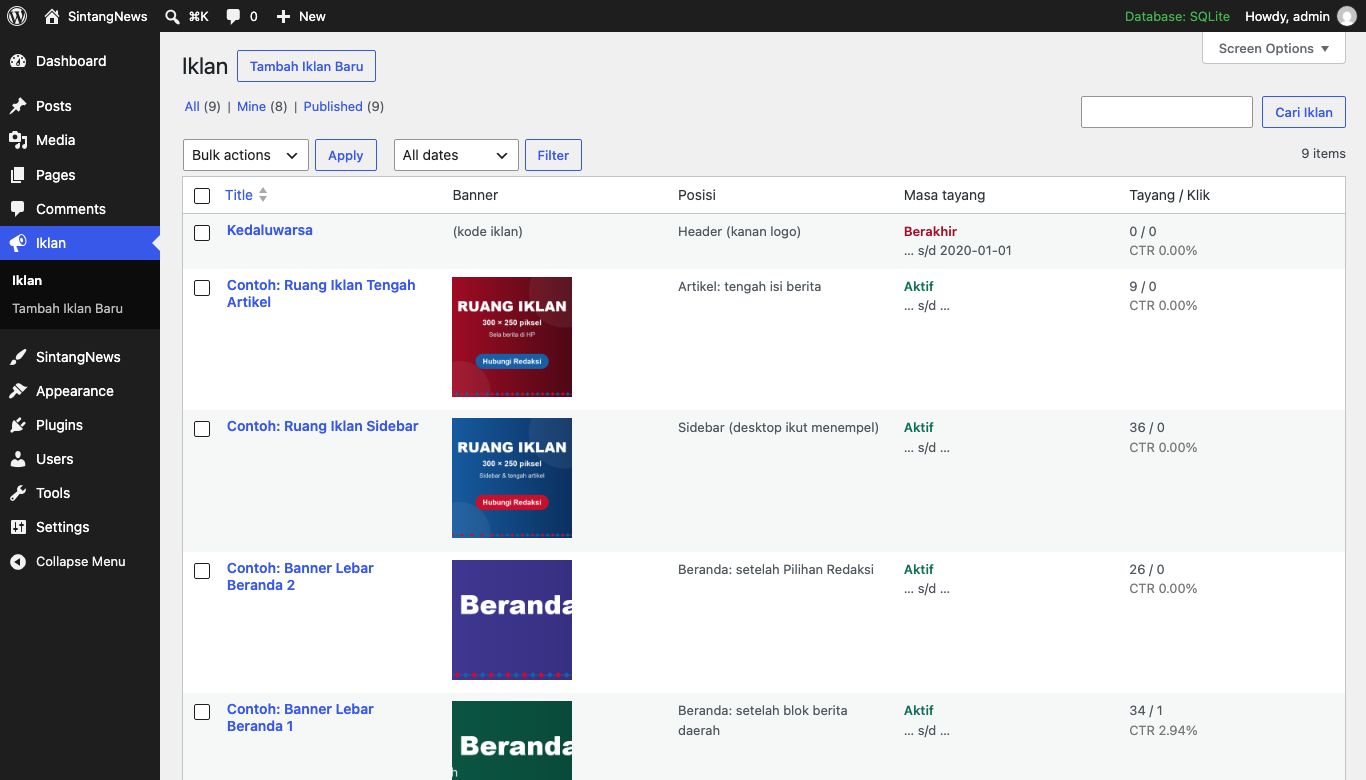
Task: Open the Plugins plug icon in the sidebar
Action: (x=18, y=425)
